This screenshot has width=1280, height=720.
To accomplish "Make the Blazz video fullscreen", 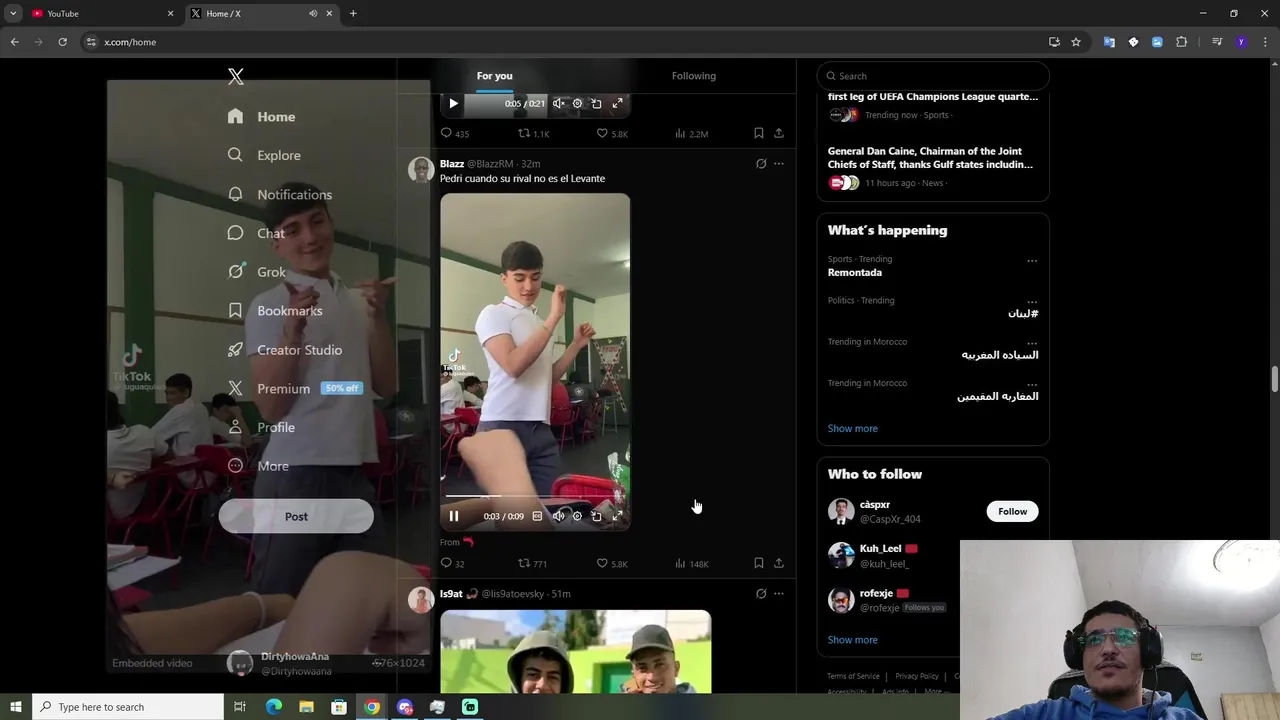I will pyautogui.click(x=617, y=516).
